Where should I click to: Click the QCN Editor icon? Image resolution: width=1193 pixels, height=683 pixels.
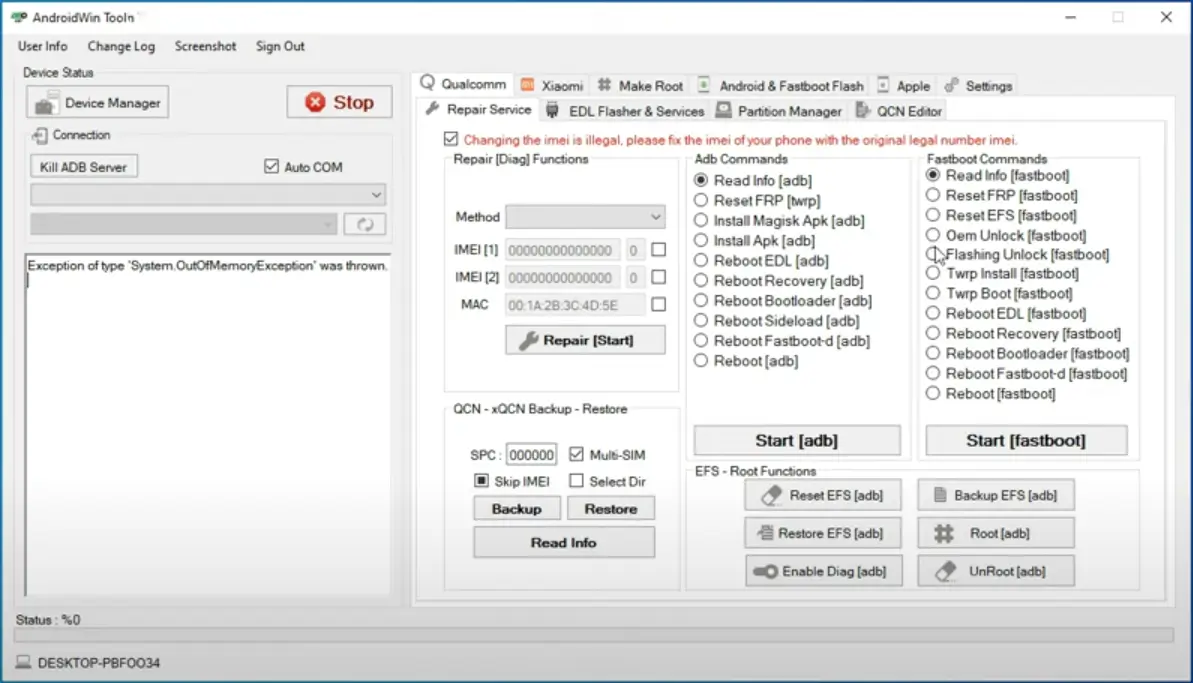tap(862, 110)
